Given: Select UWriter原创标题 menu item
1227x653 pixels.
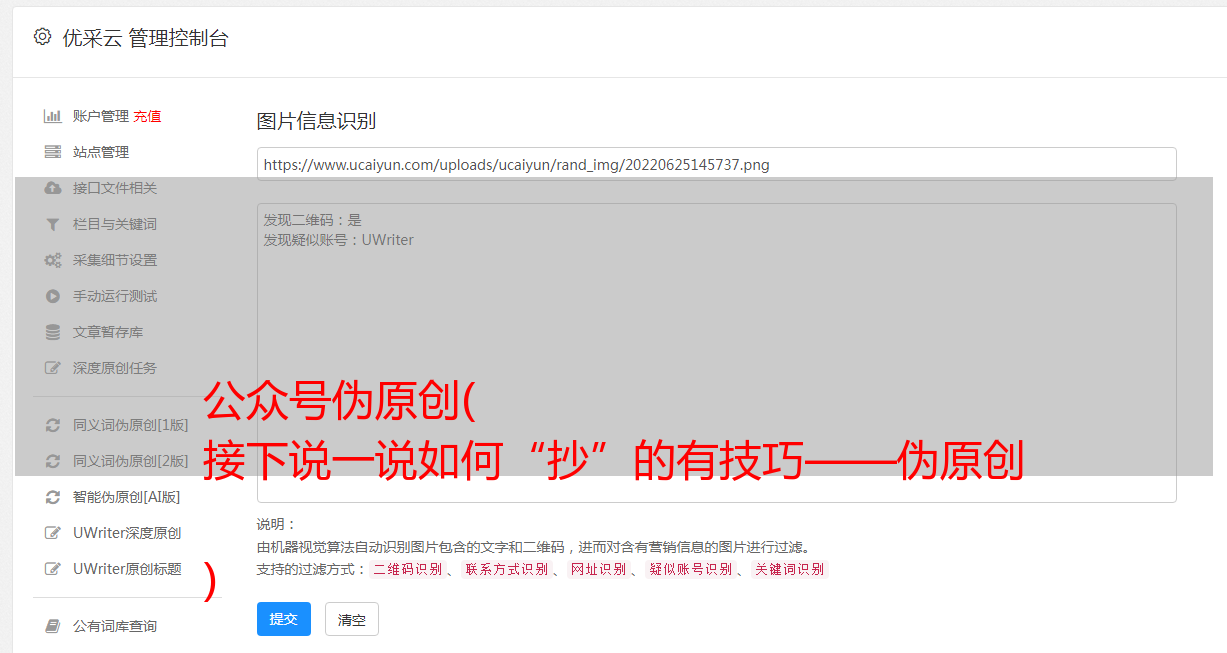Looking at the screenshot, I should coord(127,569).
